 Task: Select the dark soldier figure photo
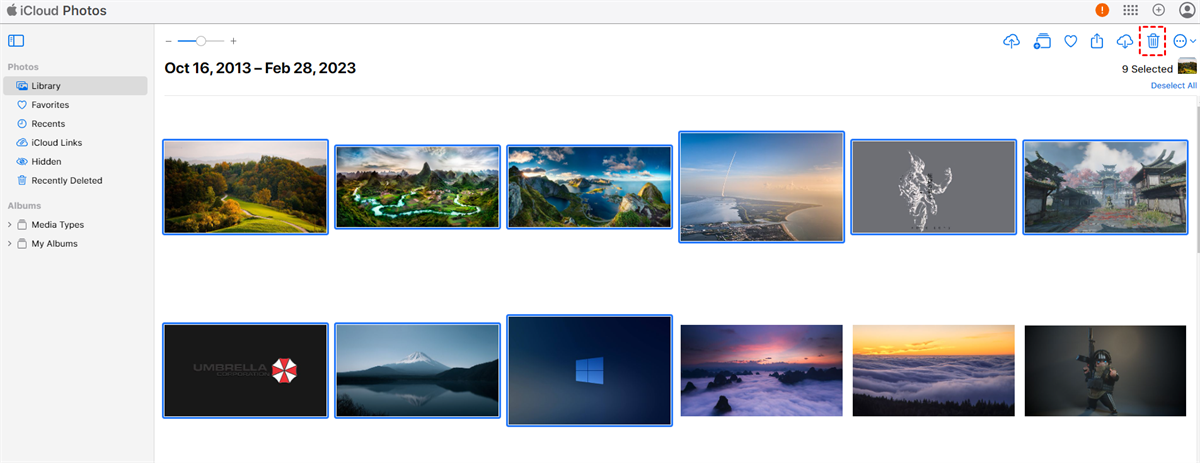coord(1106,371)
